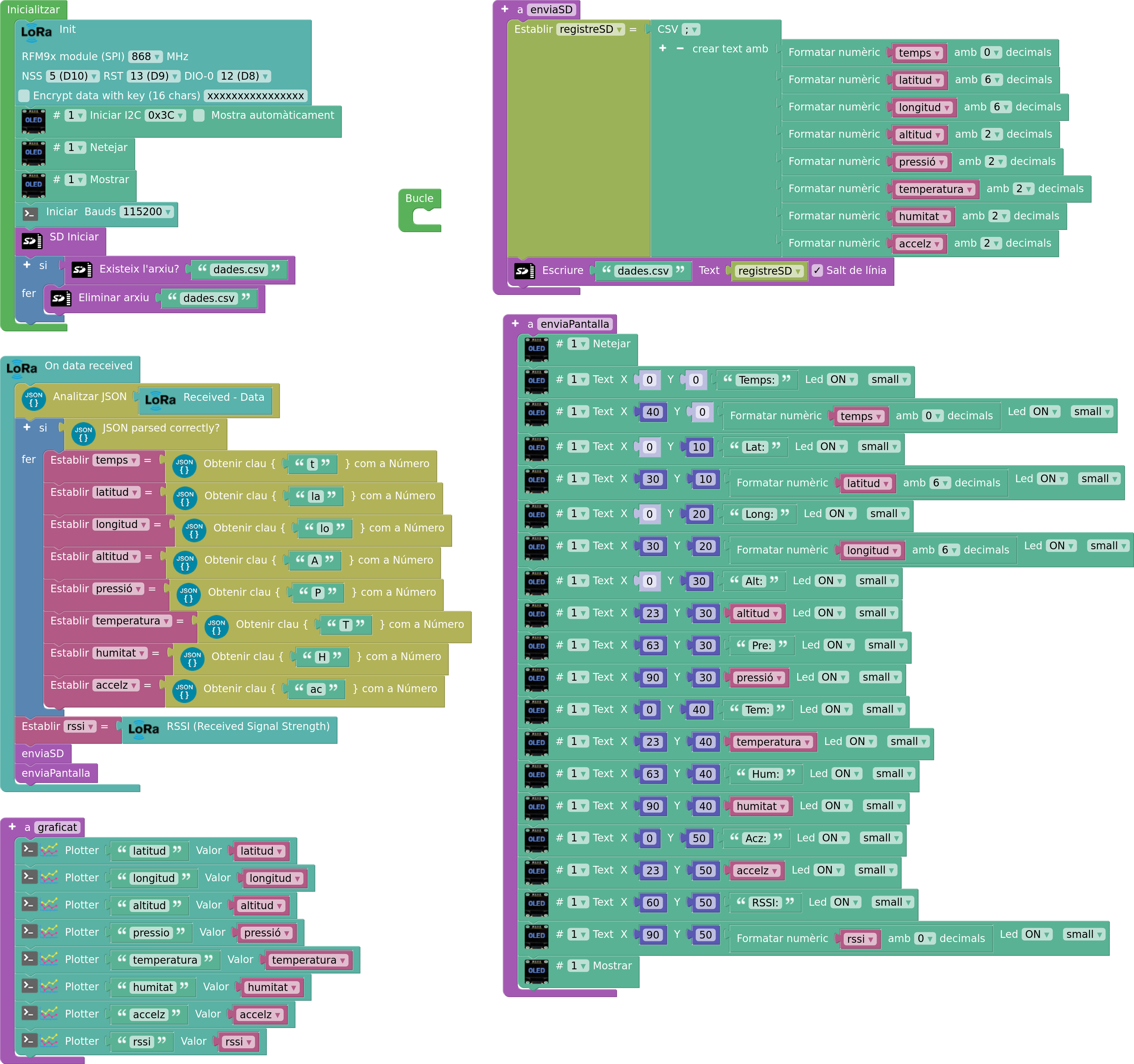Click the "pressio" plotter label text
Viewport: 1134px width, 1064px height.
pyautogui.click(x=151, y=933)
